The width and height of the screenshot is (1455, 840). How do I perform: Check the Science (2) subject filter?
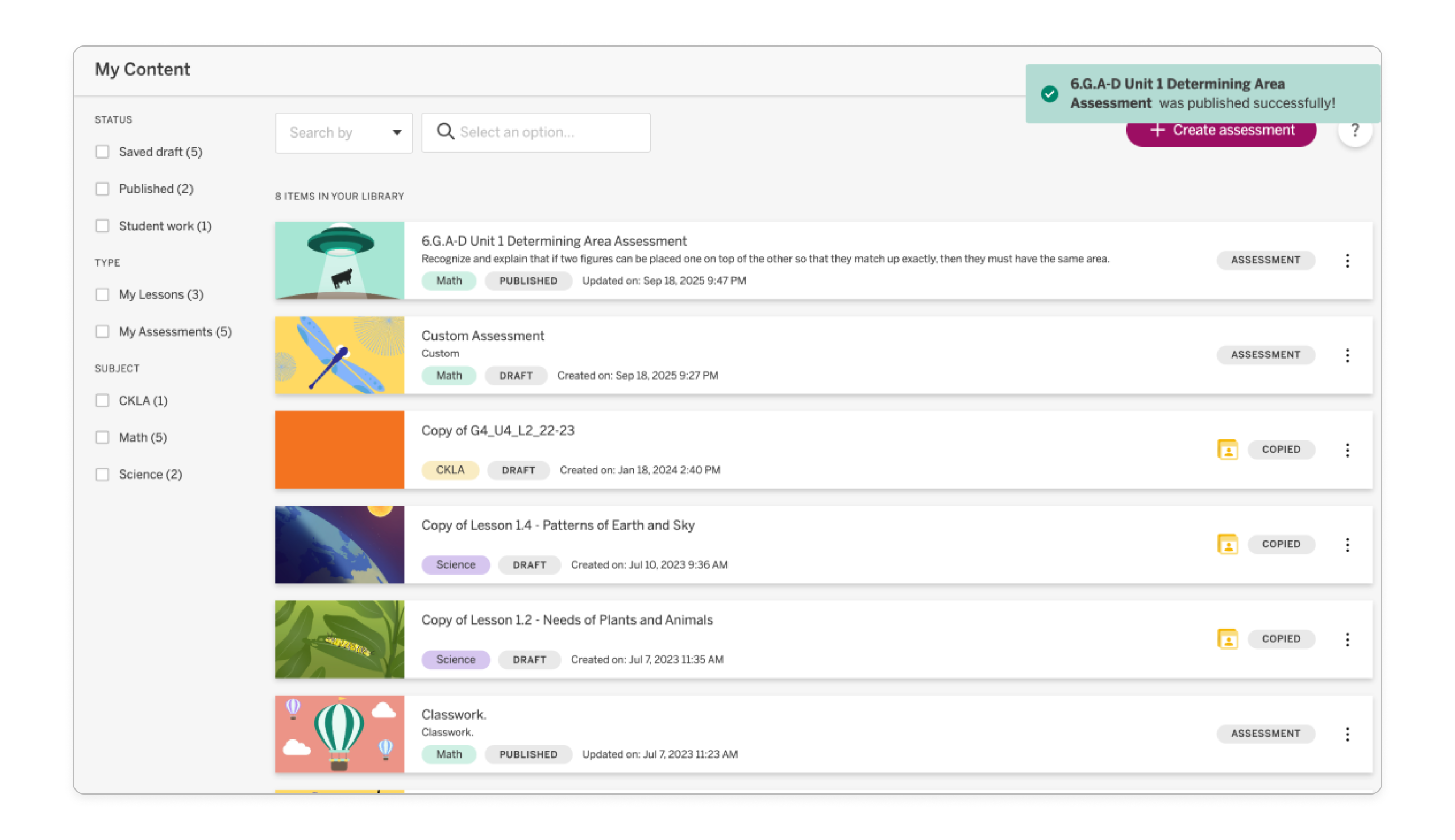click(102, 473)
